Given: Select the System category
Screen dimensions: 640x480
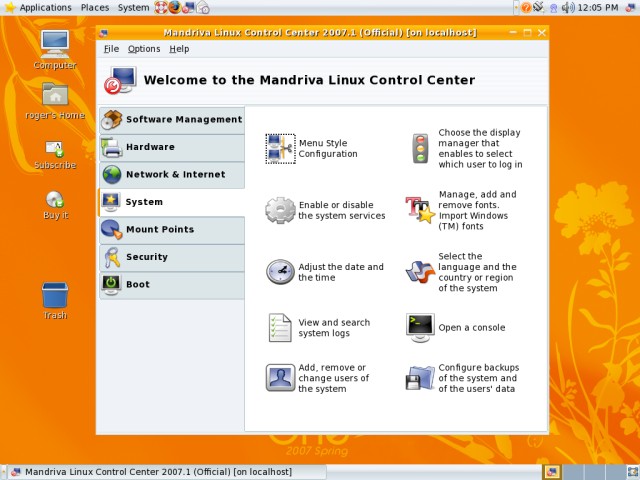Looking at the screenshot, I should point(172,202).
